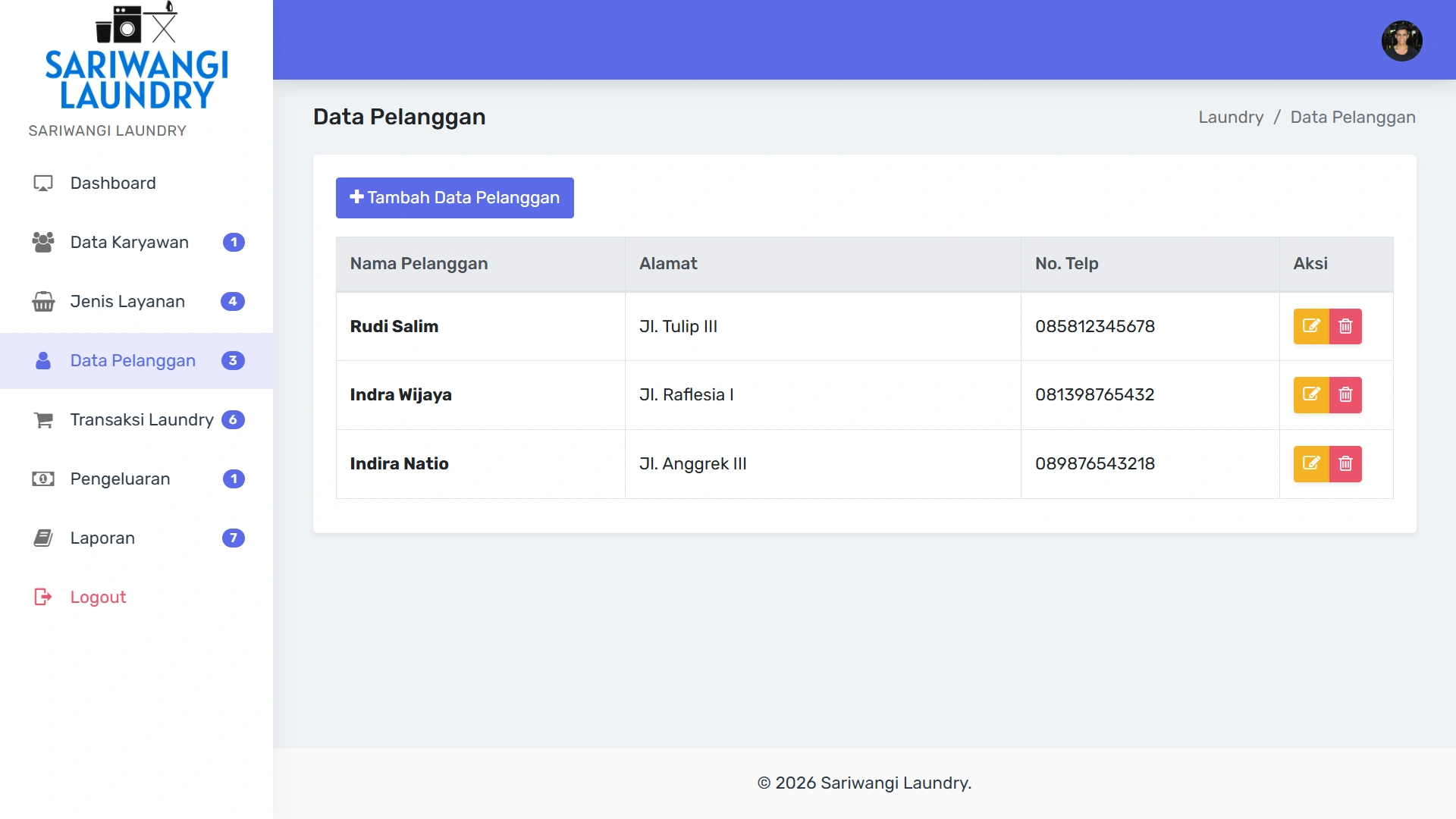This screenshot has height=819, width=1456.
Task: Open the Pengeluaran menu item
Action: tap(136, 479)
